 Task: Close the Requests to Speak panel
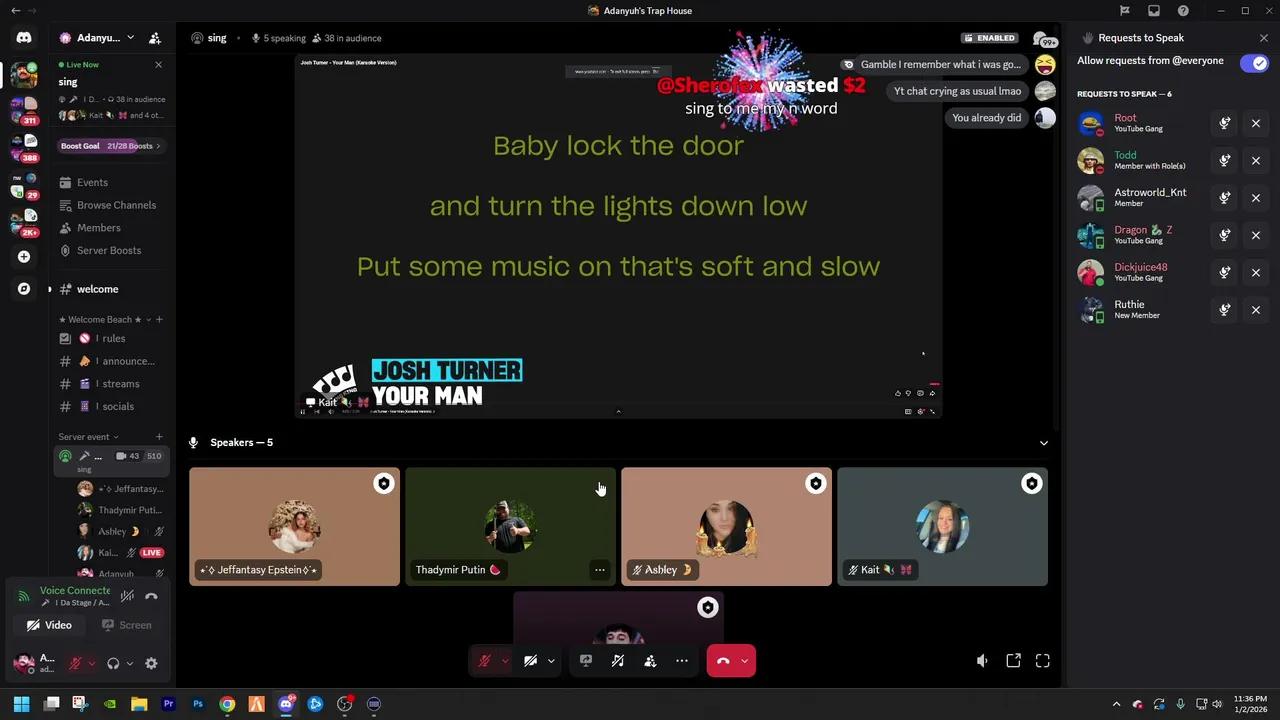[x=1264, y=38]
